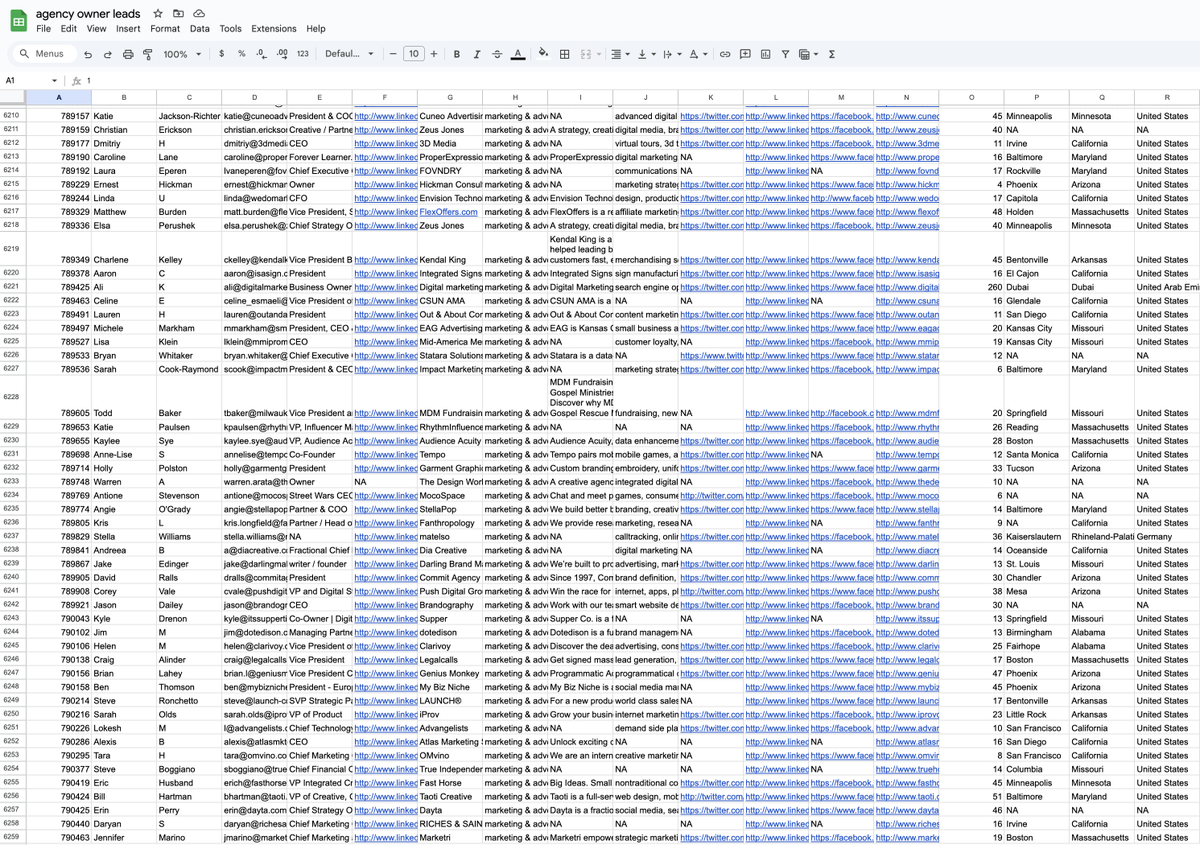Open the Google Sheets home icon

18,20
